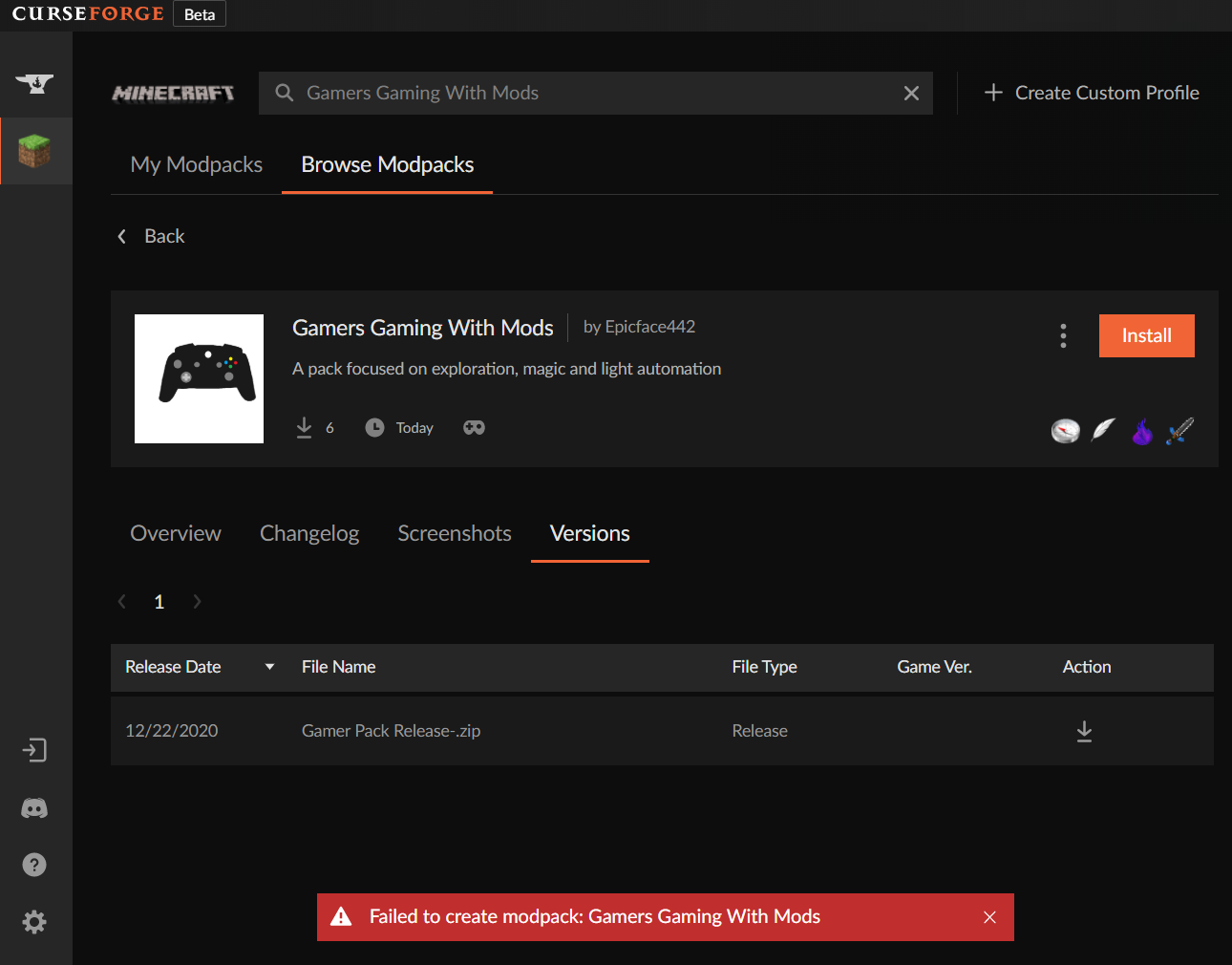
Task: Click Gamer Pack Release-.zip file name
Action: (x=392, y=731)
